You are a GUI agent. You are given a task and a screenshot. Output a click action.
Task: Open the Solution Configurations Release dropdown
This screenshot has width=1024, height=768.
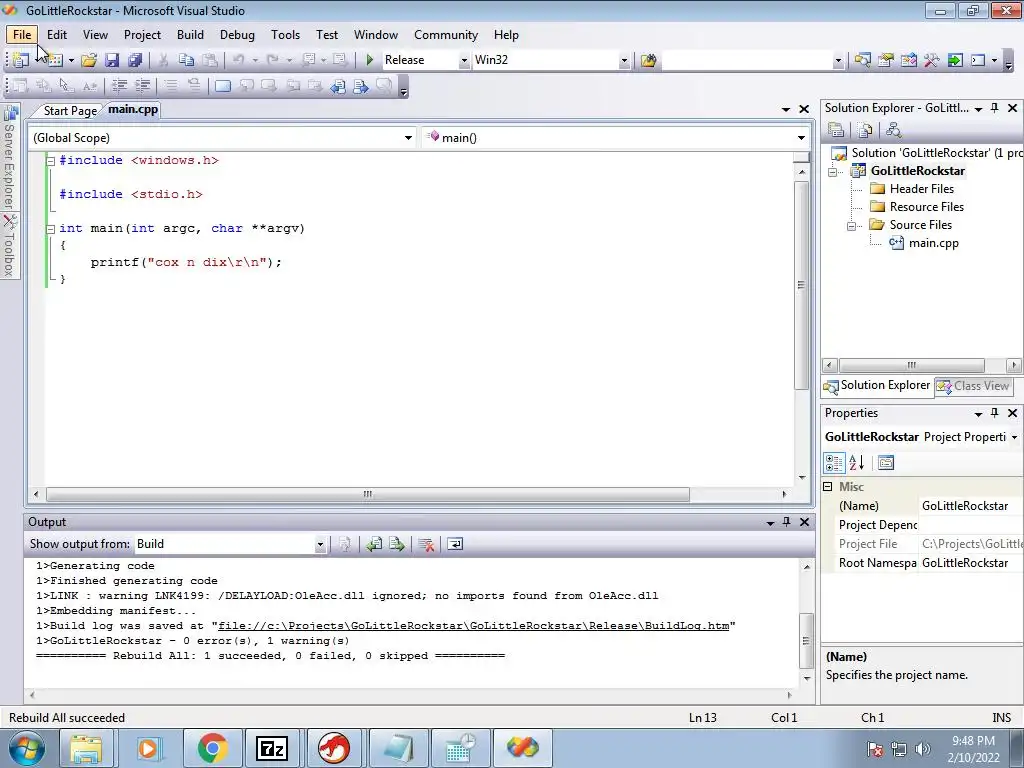[464, 60]
